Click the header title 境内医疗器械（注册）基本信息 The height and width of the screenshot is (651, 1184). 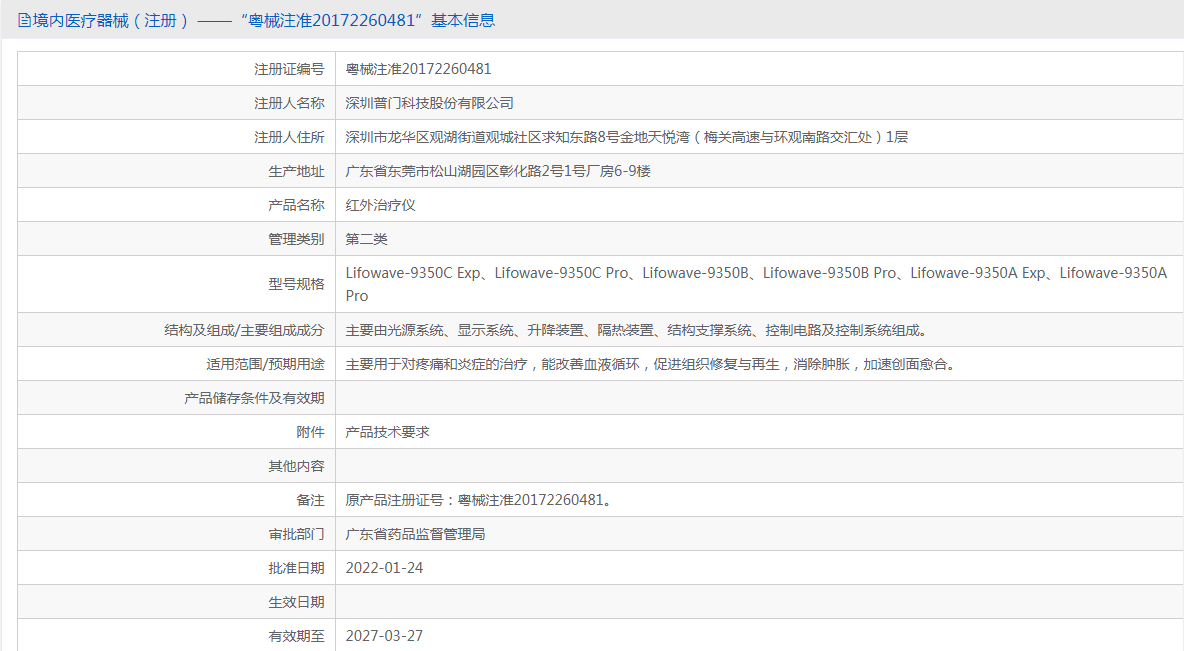[x=264, y=20]
